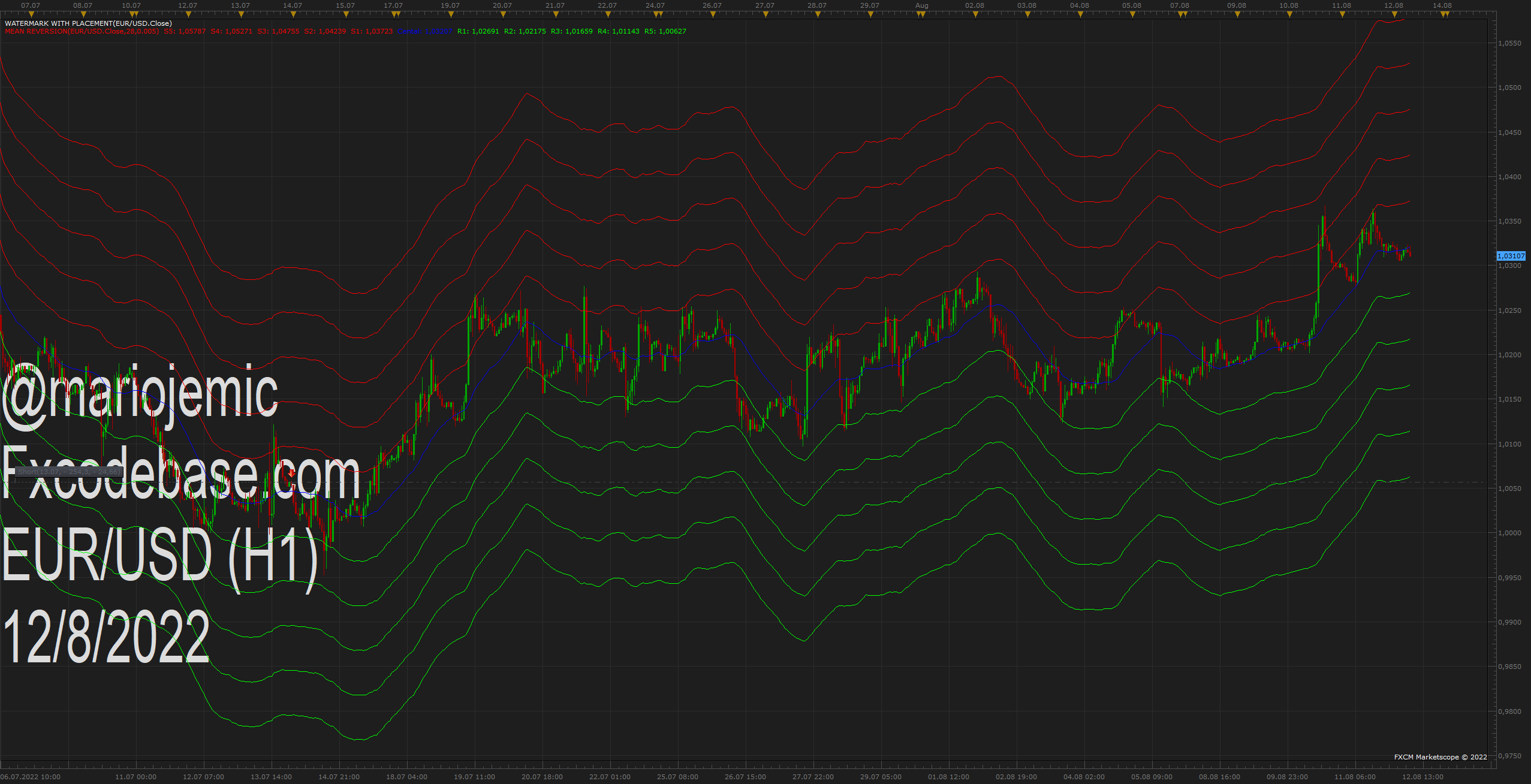Click the yellow day marker under 15.07
This screenshot has height=784, width=1531.
pyautogui.click(x=346, y=14)
